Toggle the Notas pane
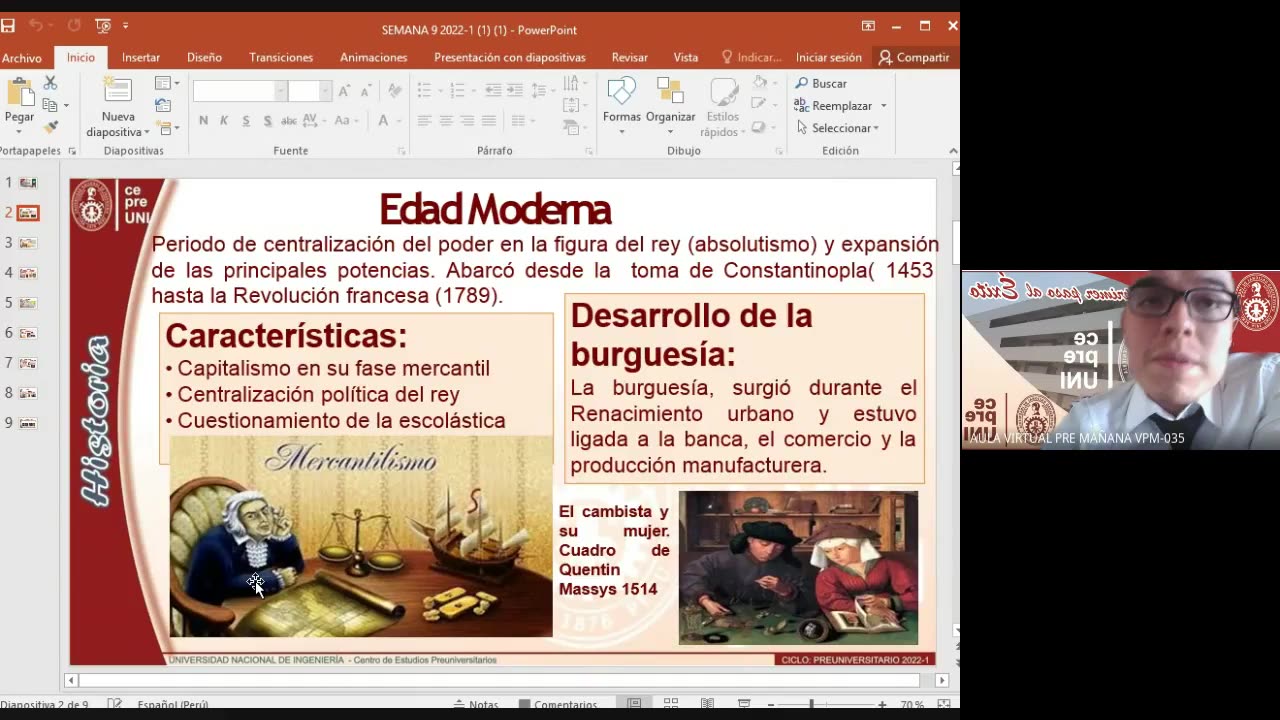 [476, 705]
